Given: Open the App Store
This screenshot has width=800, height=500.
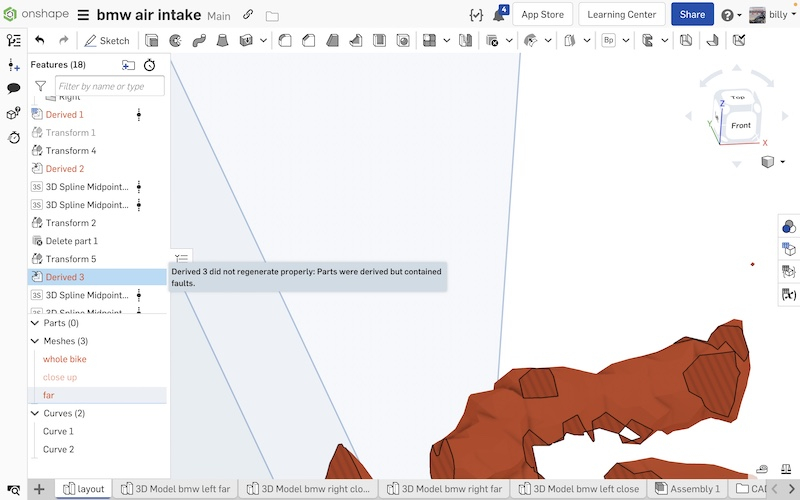Looking at the screenshot, I should [542, 14].
